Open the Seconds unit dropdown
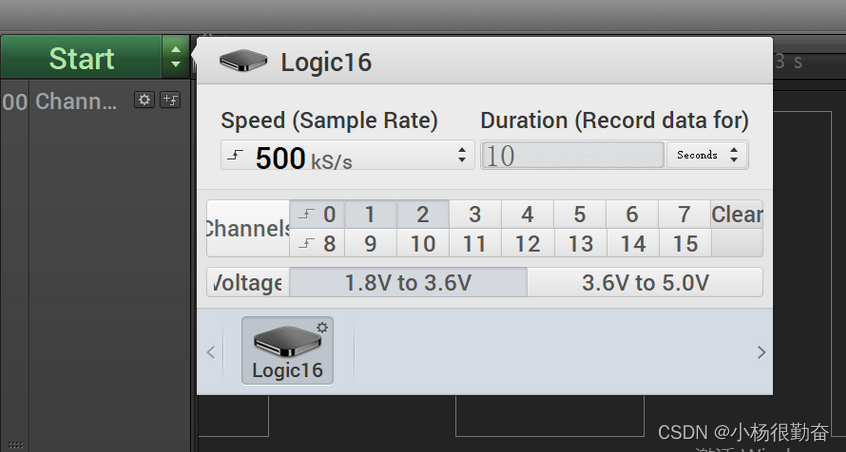The height and width of the screenshot is (452, 846). pyautogui.click(x=707, y=155)
